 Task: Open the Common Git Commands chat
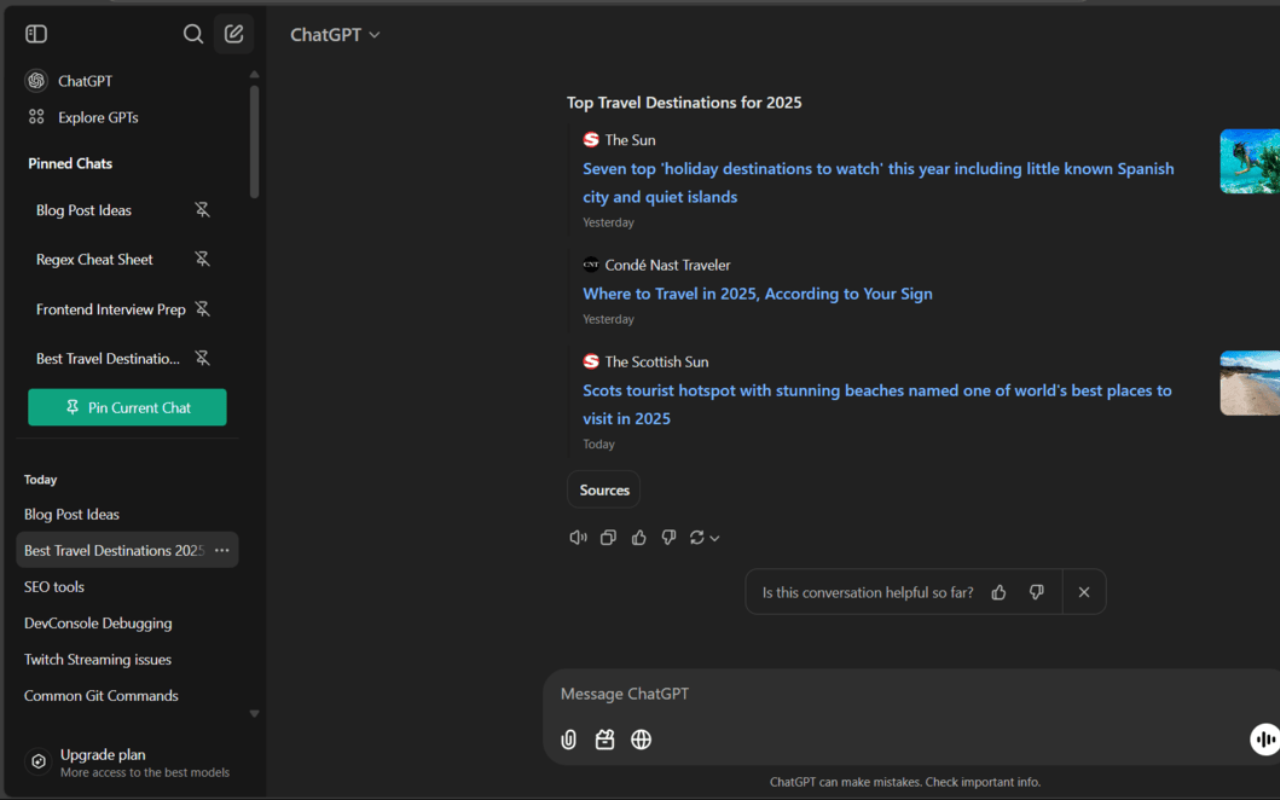[x=101, y=695]
